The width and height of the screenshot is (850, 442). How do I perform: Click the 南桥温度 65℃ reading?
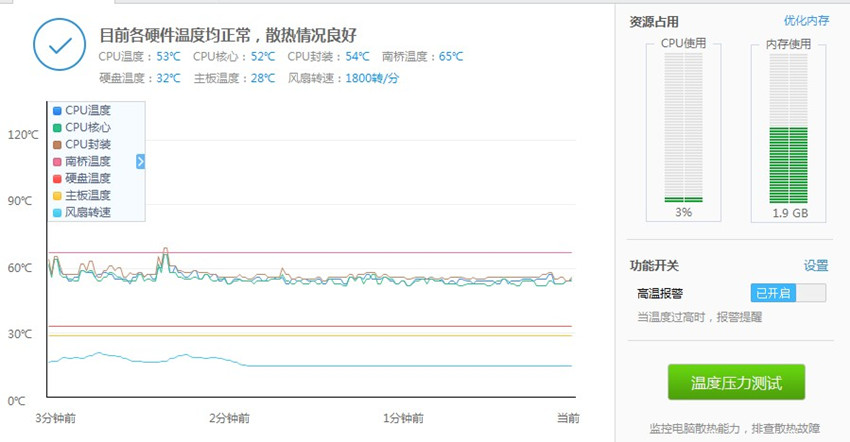[423, 56]
